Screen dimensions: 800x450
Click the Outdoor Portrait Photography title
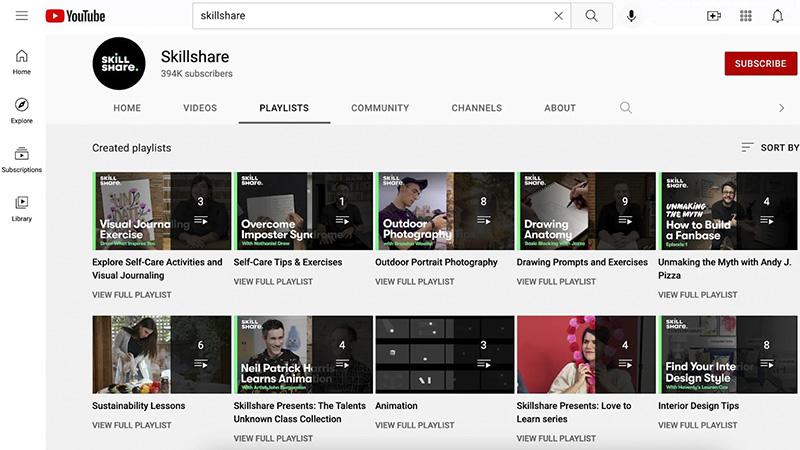[x=436, y=262]
